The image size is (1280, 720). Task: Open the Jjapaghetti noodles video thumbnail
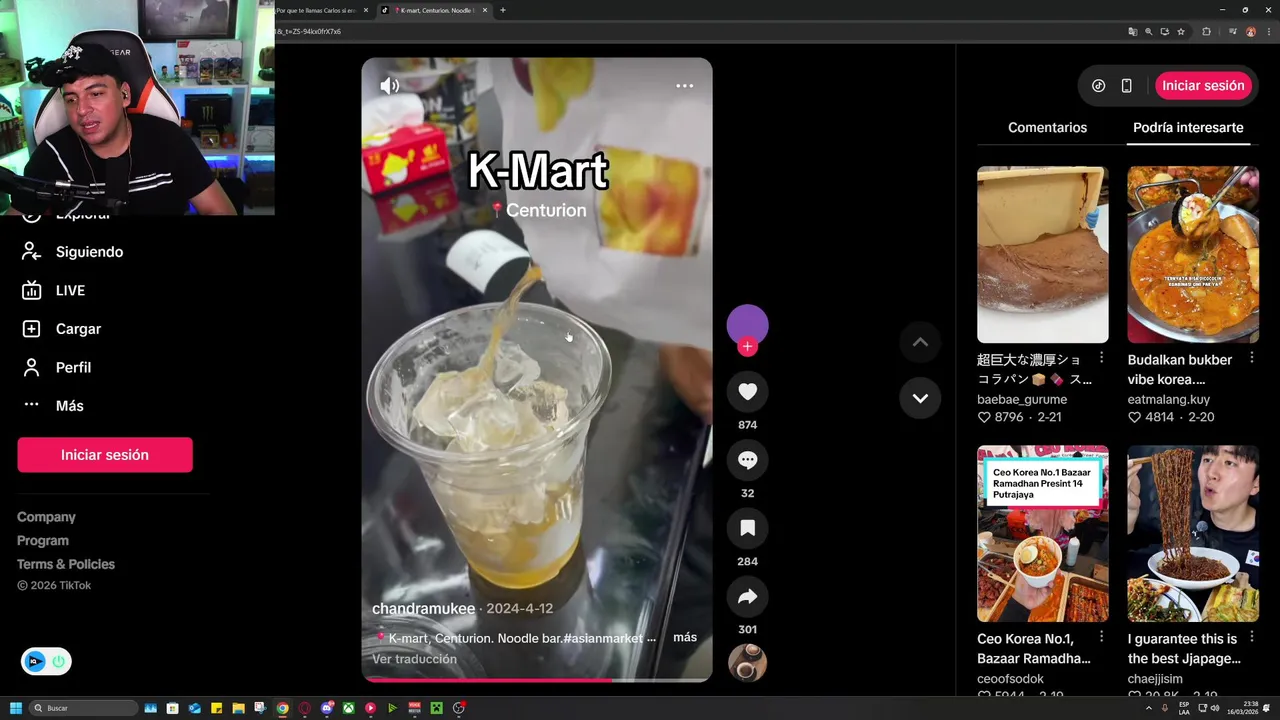(x=1193, y=534)
